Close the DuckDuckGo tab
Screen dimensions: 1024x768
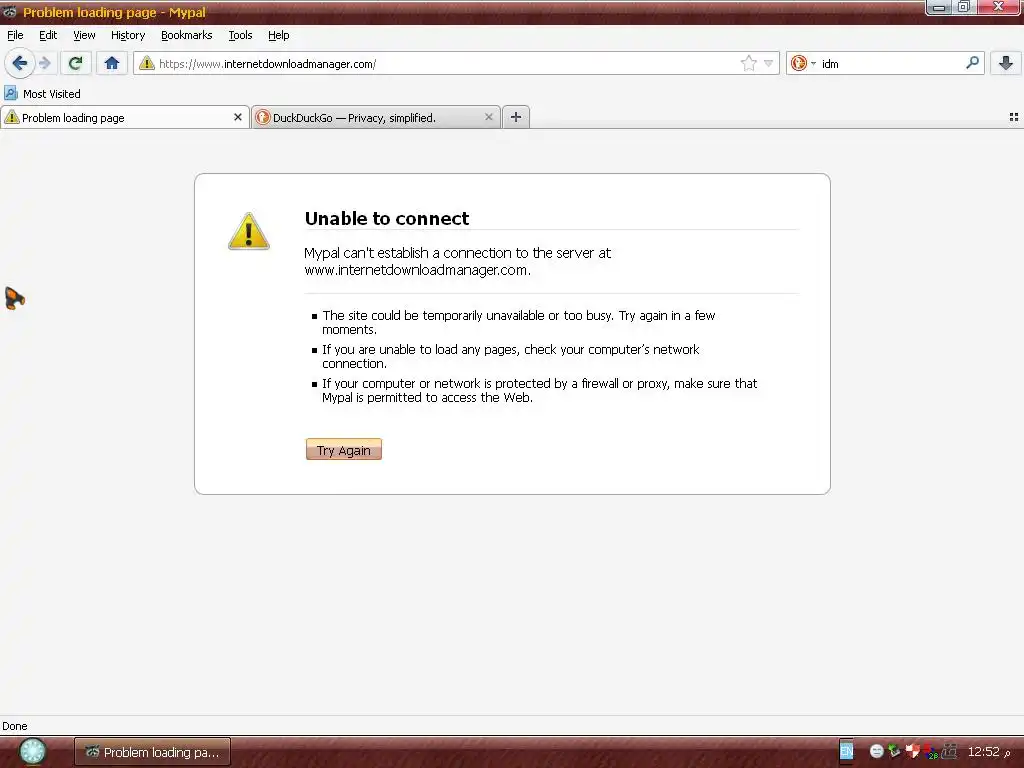point(488,117)
